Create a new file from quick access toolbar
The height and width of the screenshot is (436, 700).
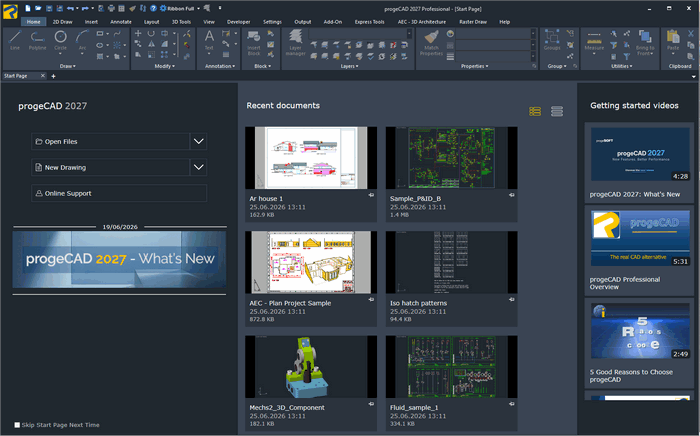click(28, 8)
